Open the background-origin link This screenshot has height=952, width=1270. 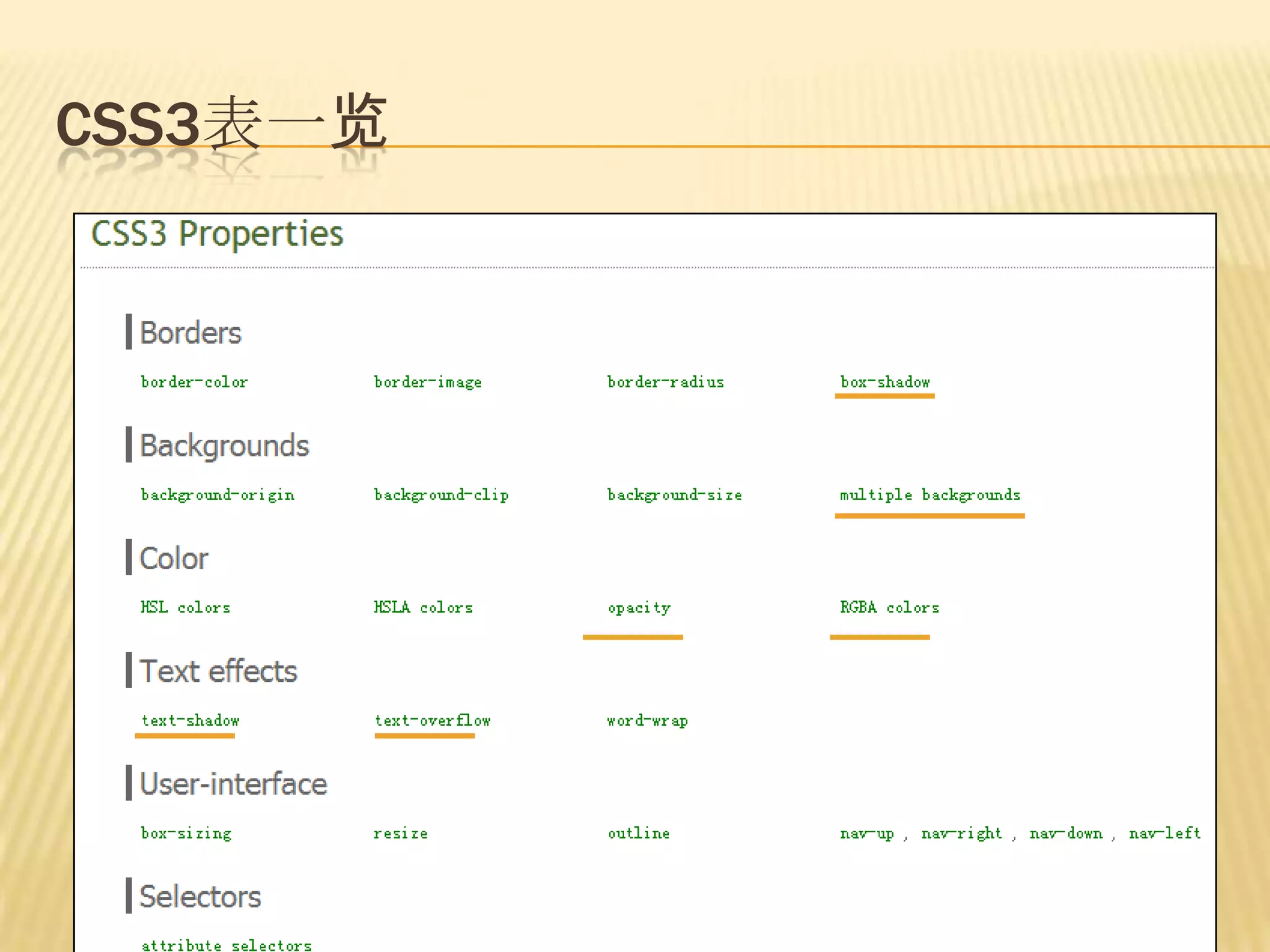[218, 495]
